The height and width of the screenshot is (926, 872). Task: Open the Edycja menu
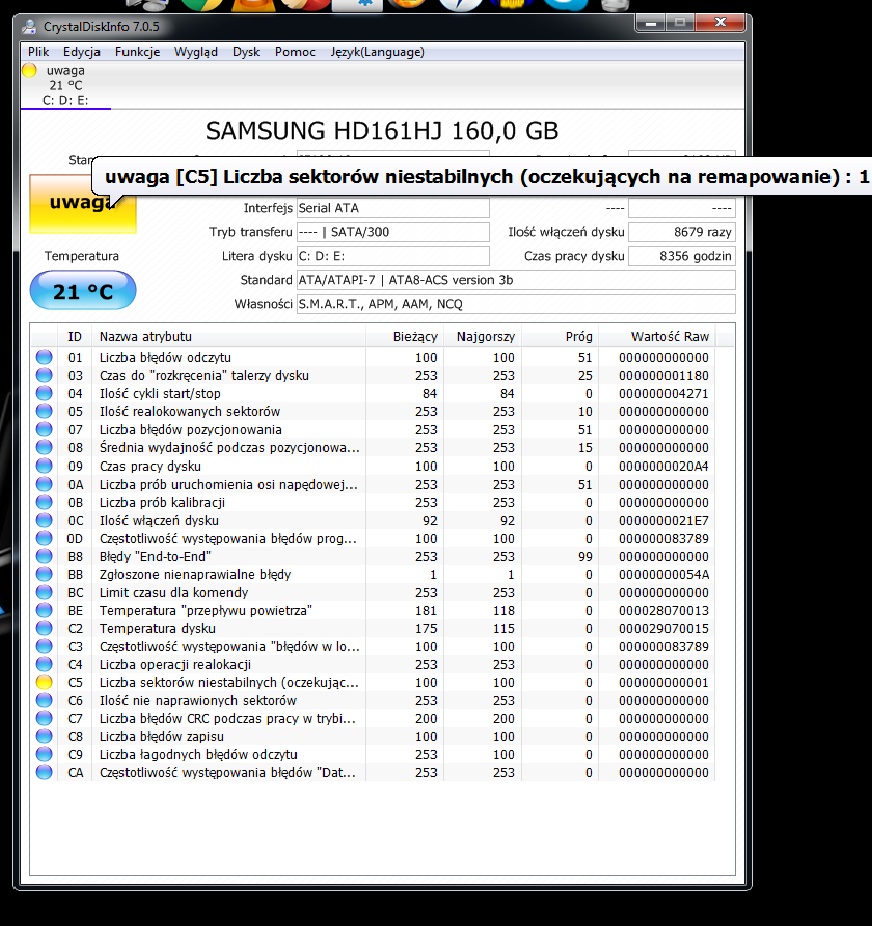[x=81, y=52]
